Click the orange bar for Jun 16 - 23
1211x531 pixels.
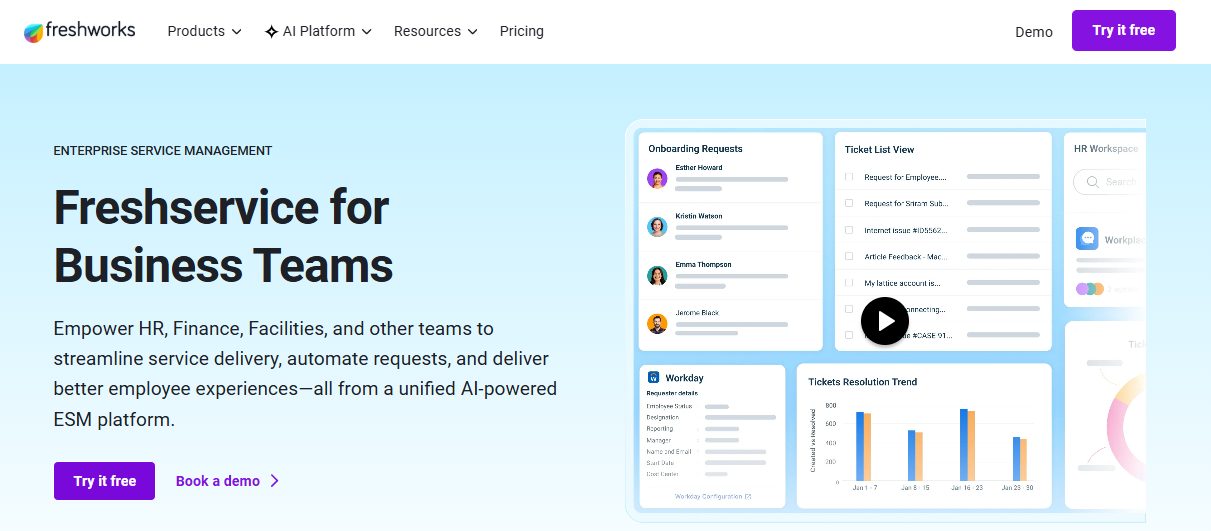pos(971,445)
